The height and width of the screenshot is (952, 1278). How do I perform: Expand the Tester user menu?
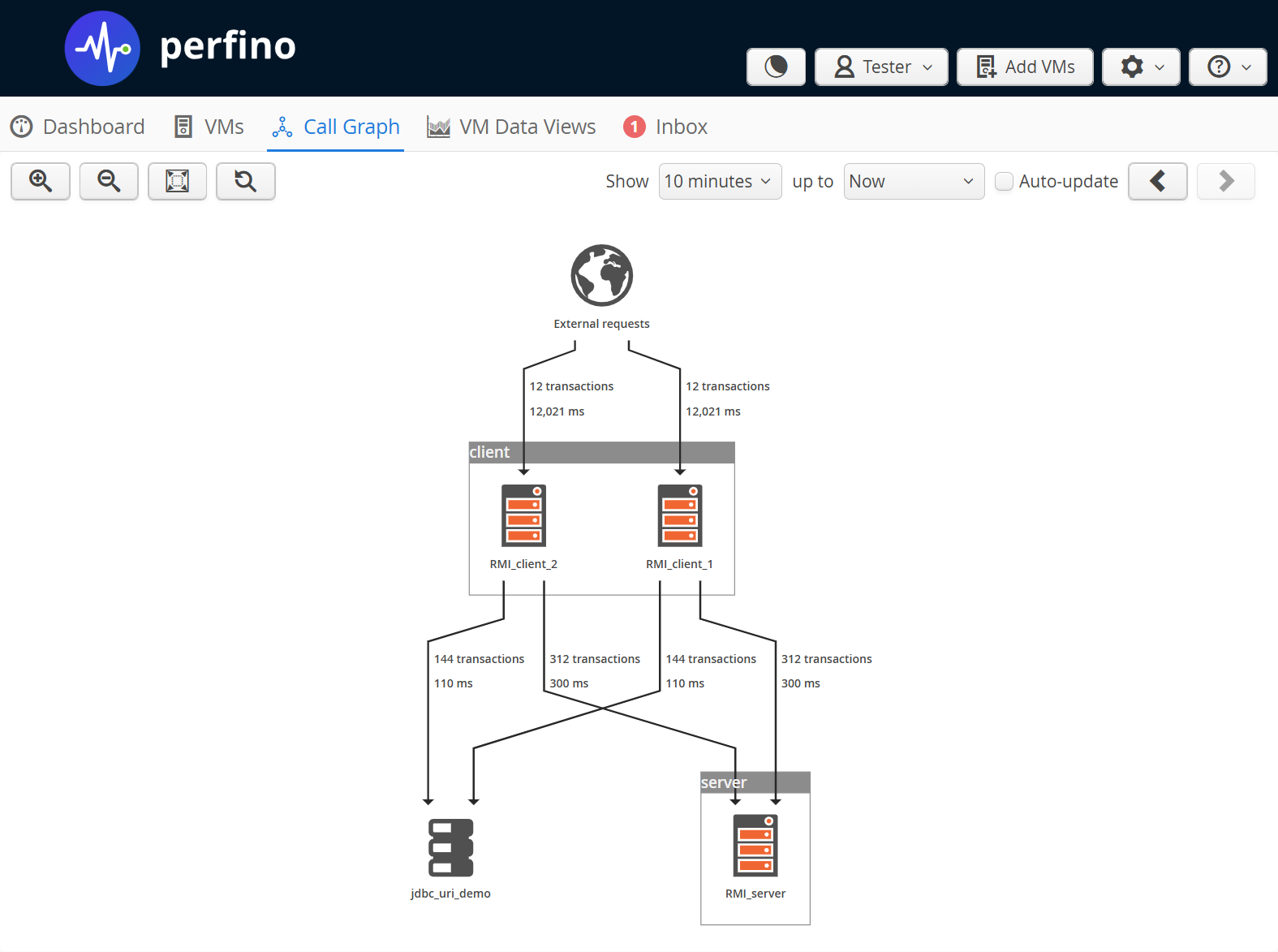(x=881, y=67)
